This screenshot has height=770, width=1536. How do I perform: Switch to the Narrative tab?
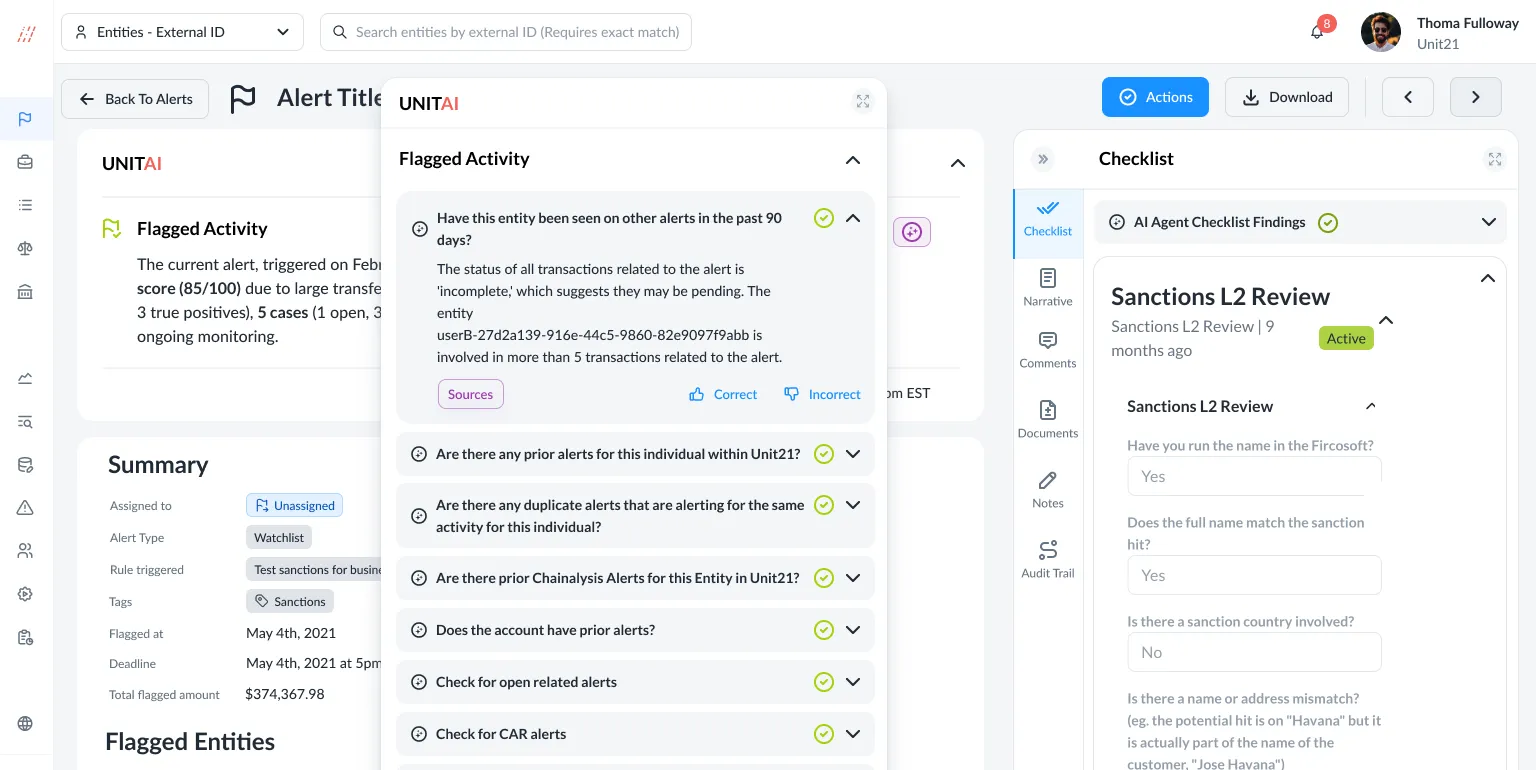[1047, 286]
